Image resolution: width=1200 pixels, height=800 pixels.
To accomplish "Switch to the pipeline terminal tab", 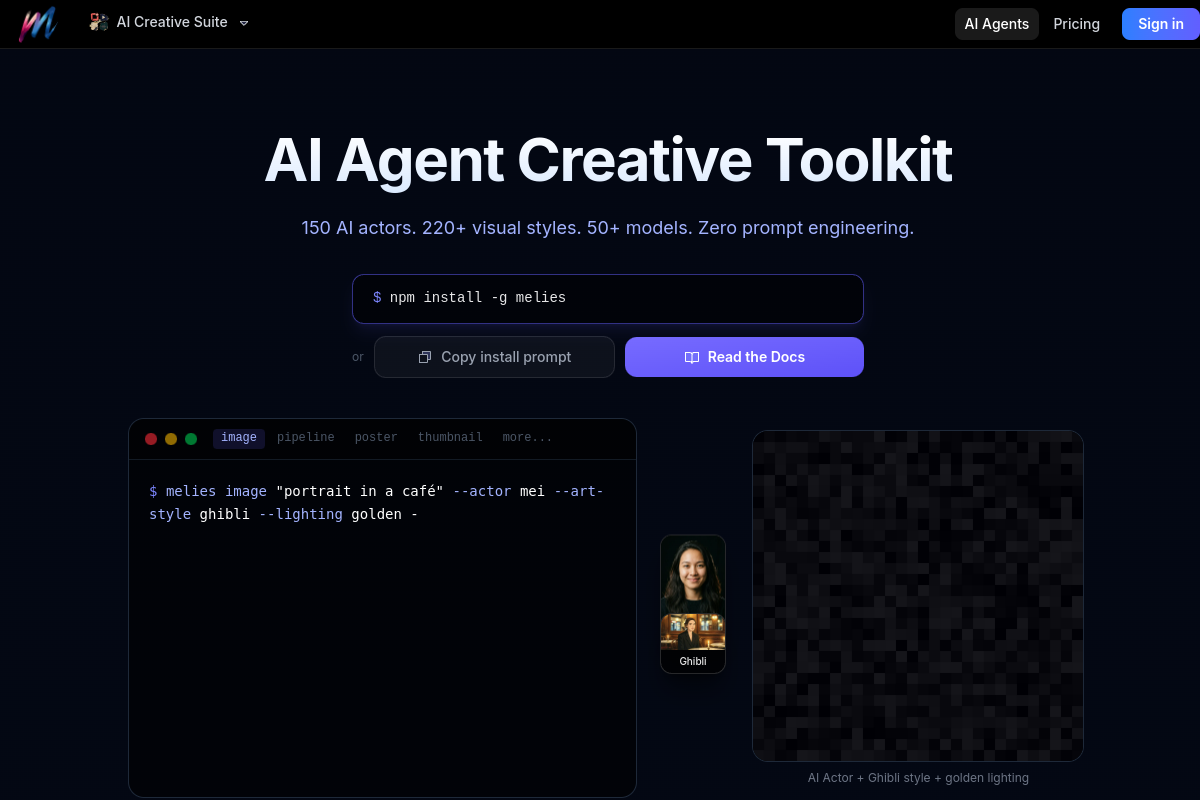I will (306, 438).
